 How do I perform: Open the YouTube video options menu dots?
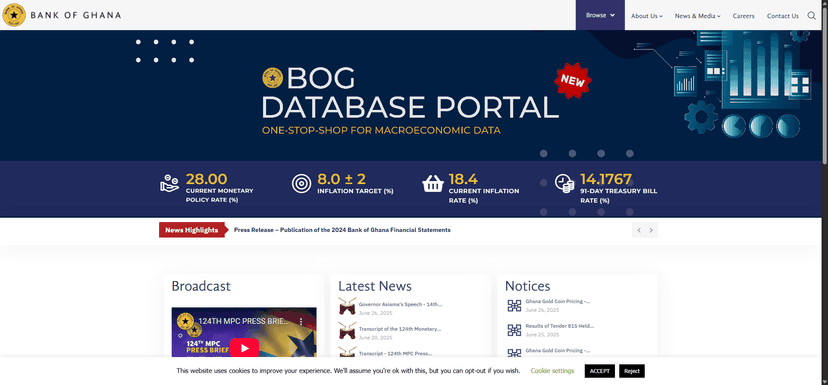pos(301,321)
